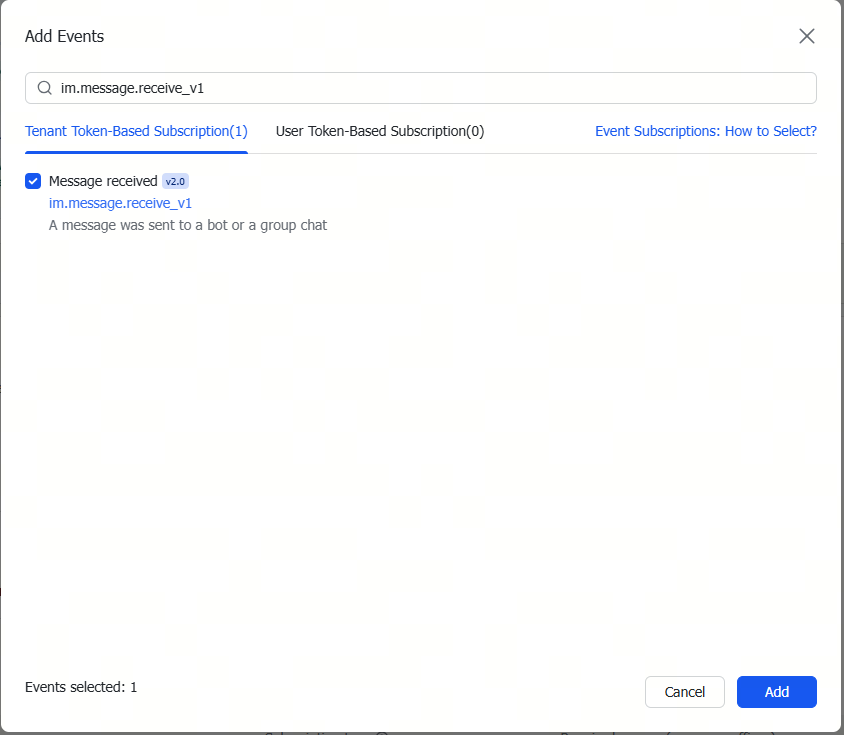Cancel adding events
844x735 pixels.
[685, 692]
